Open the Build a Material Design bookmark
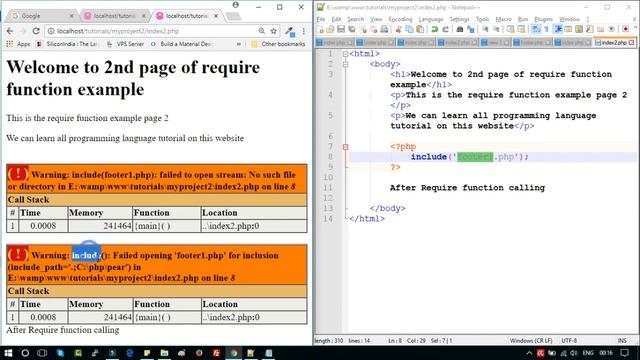The width and height of the screenshot is (640, 360). click(181, 44)
